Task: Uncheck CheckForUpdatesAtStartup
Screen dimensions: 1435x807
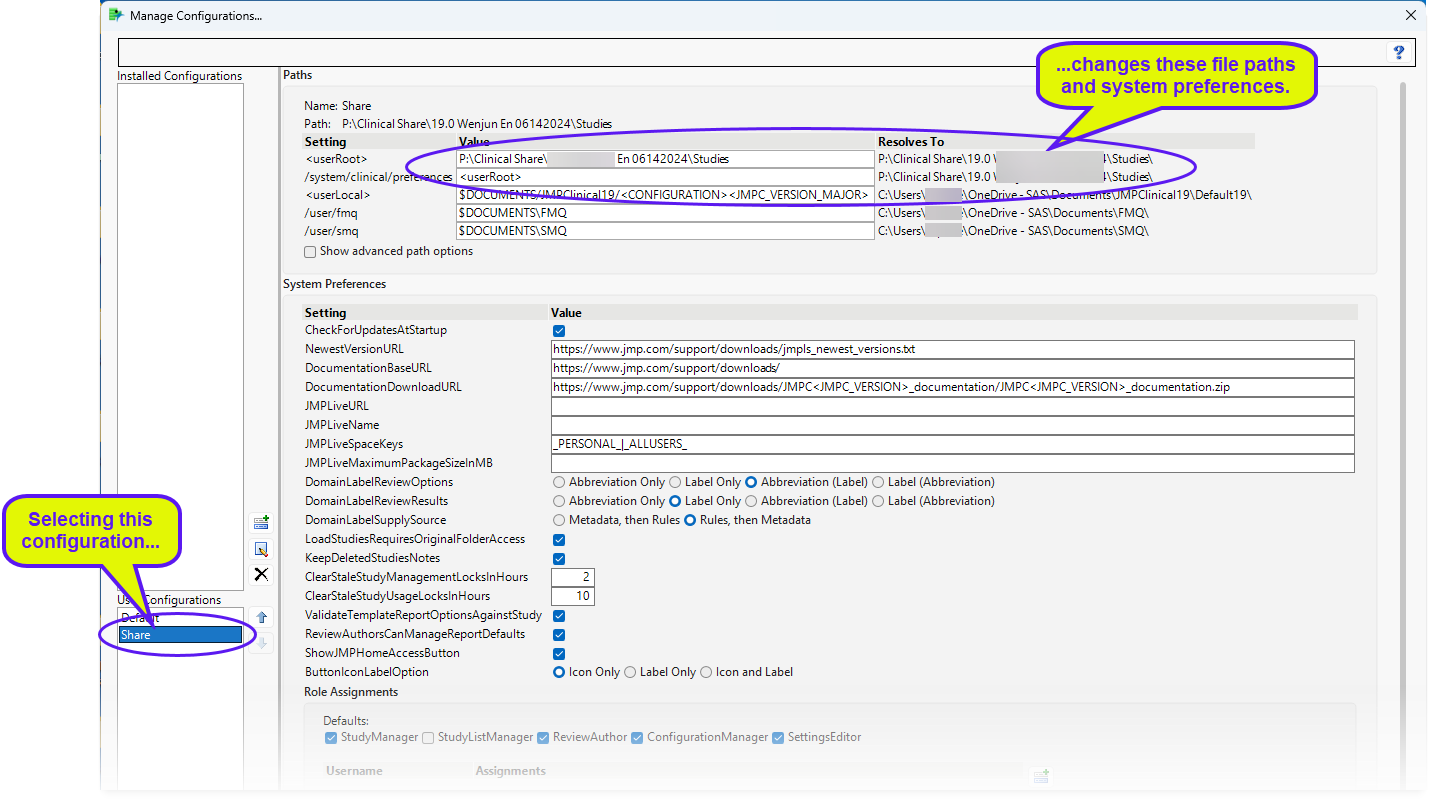Action: [559, 331]
